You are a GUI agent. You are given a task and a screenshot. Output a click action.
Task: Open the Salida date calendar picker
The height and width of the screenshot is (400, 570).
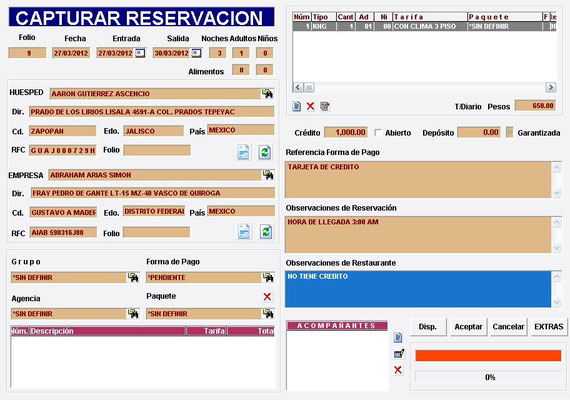196,53
